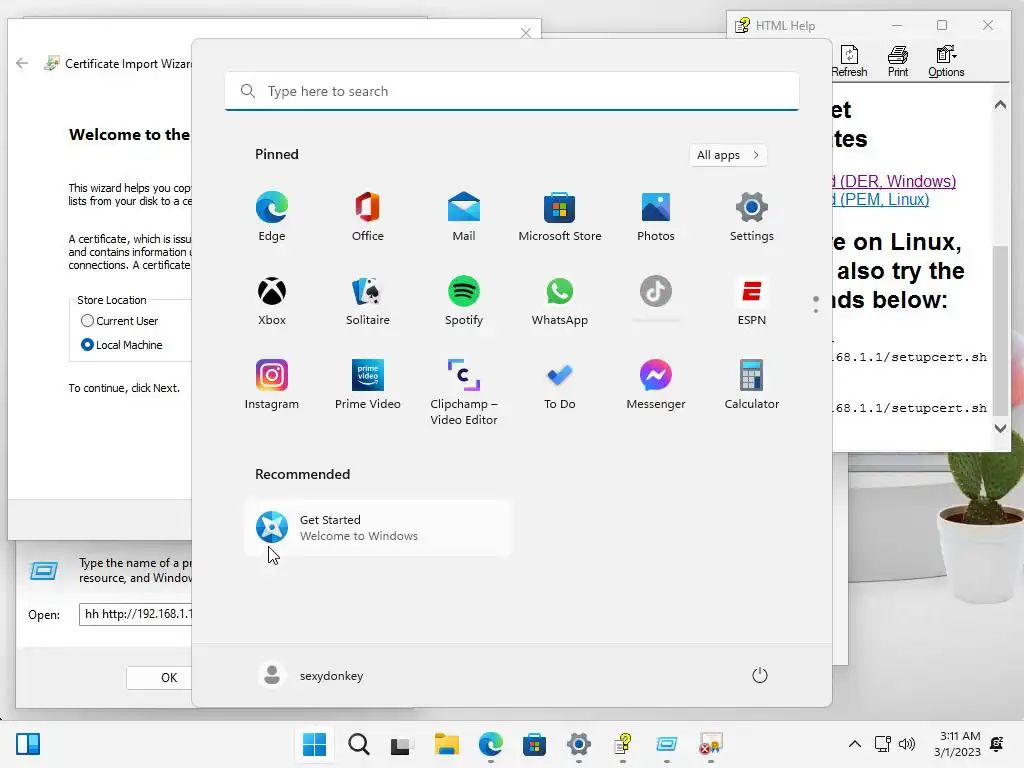Open Clipchamp – Video Editor
Image resolution: width=1024 pixels, height=768 pixels.
(464, 392)
